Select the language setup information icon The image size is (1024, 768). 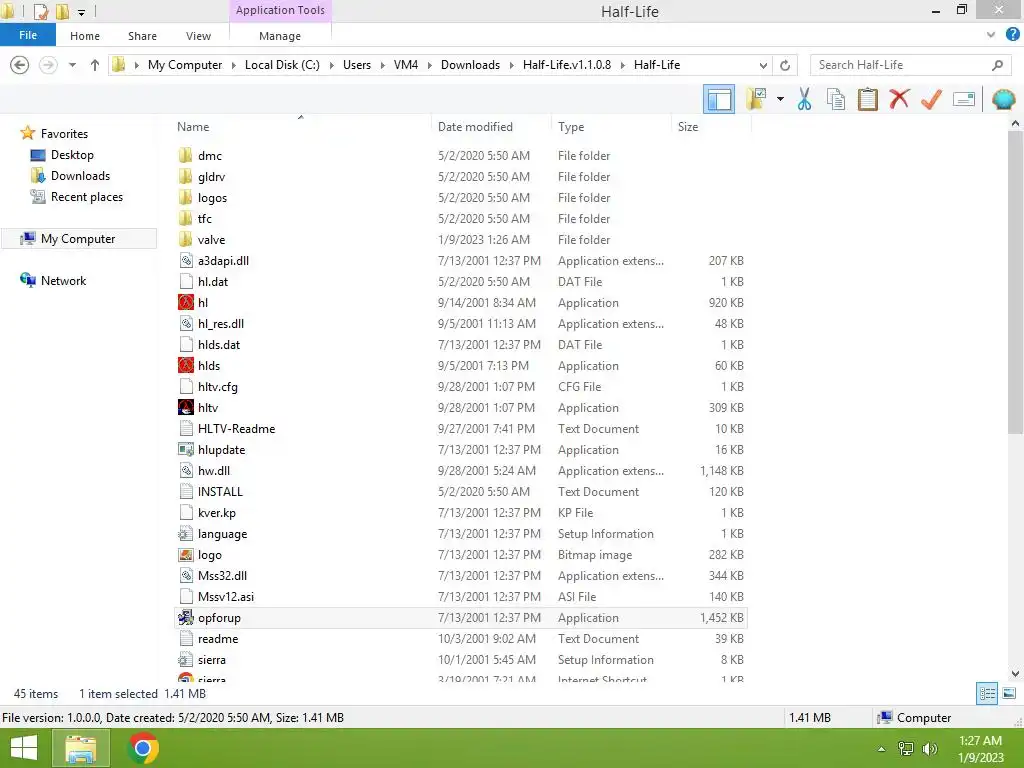point(185,534)
